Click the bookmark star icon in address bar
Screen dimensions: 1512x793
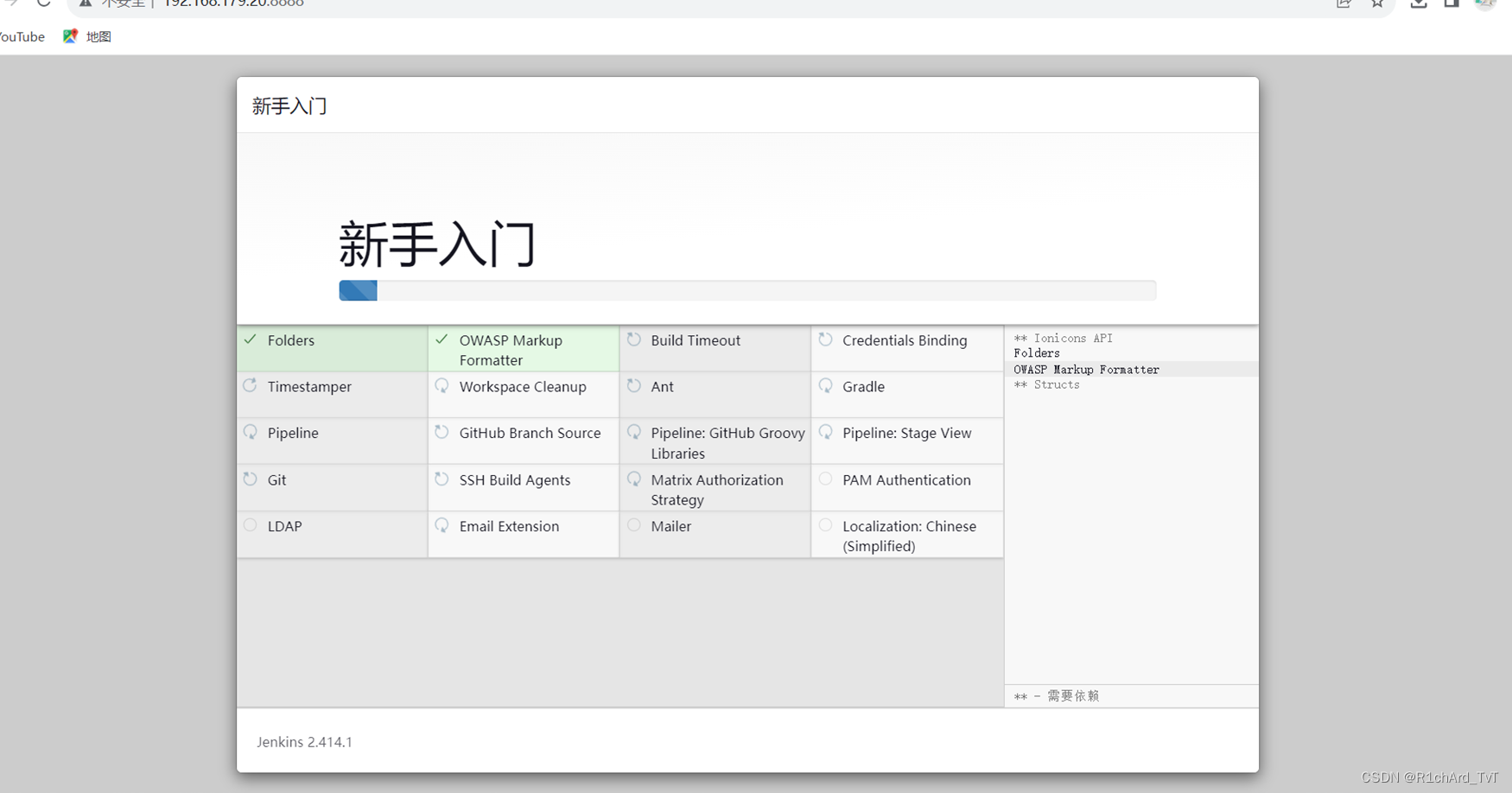(x=1377, y=3)
